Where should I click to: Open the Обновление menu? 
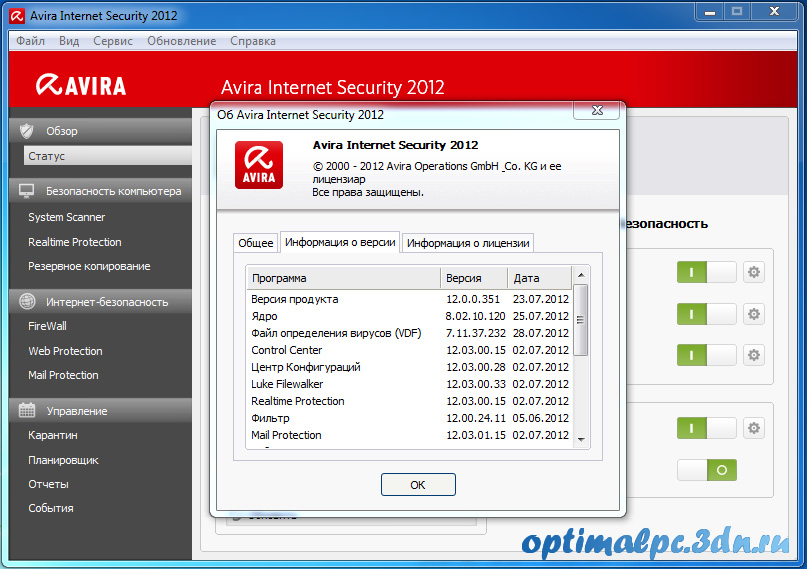(182, 41)
